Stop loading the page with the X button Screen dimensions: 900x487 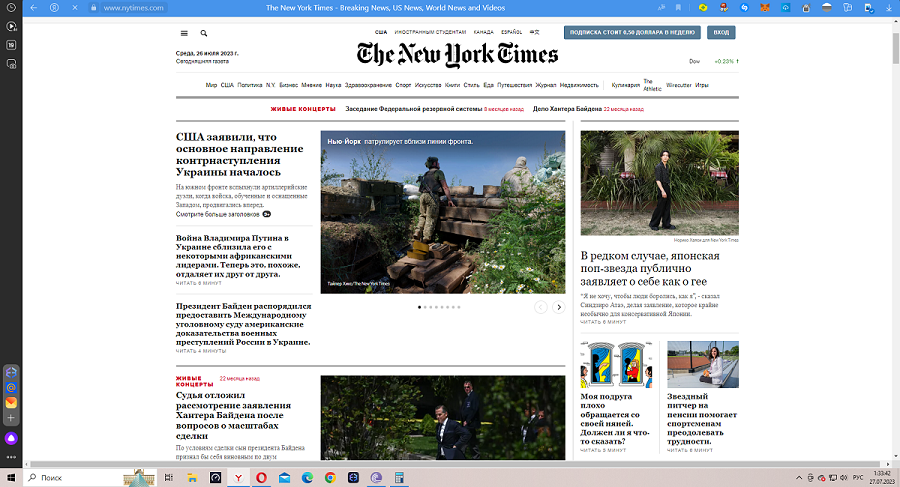tap(75, 7)
